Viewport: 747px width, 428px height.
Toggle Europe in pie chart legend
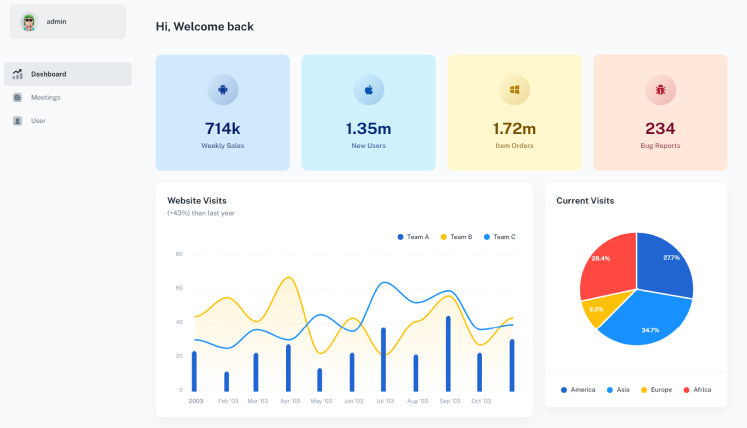(x=656, y=390)
